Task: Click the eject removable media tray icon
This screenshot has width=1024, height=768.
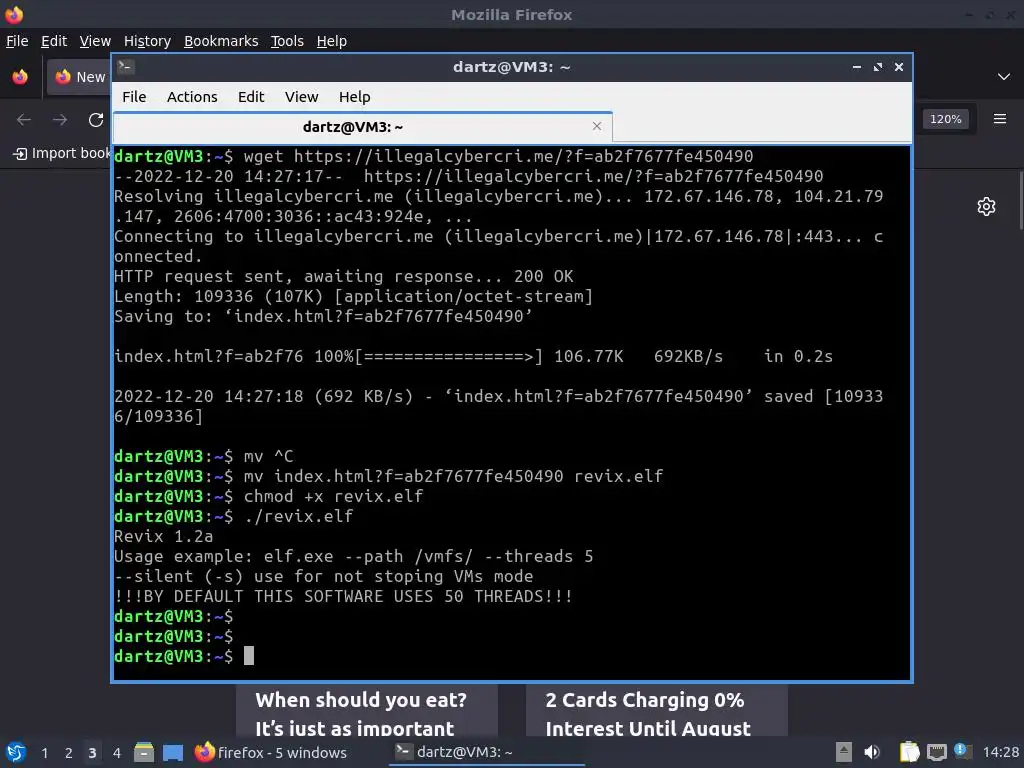Action: pos(844,752)
